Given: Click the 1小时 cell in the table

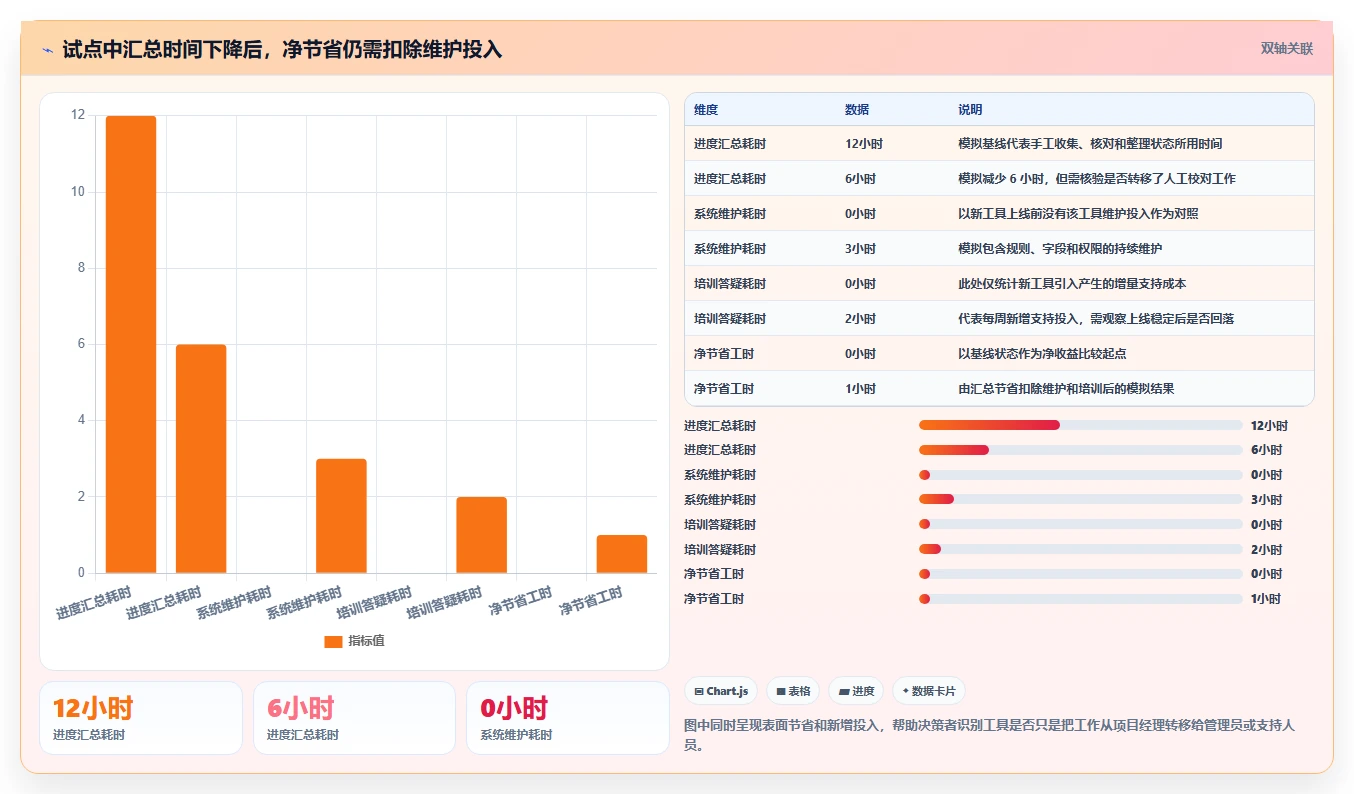Looking at the screenshot, I should (x=861, y=389).
